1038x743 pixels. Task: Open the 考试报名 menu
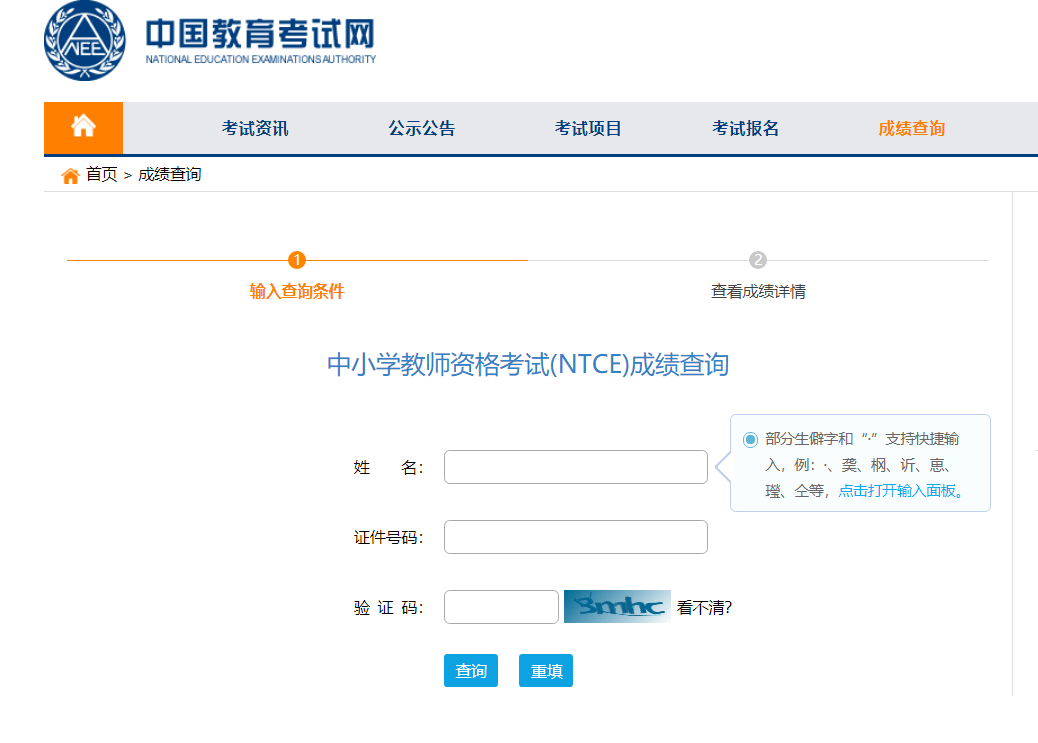click(x=745, y=128)
